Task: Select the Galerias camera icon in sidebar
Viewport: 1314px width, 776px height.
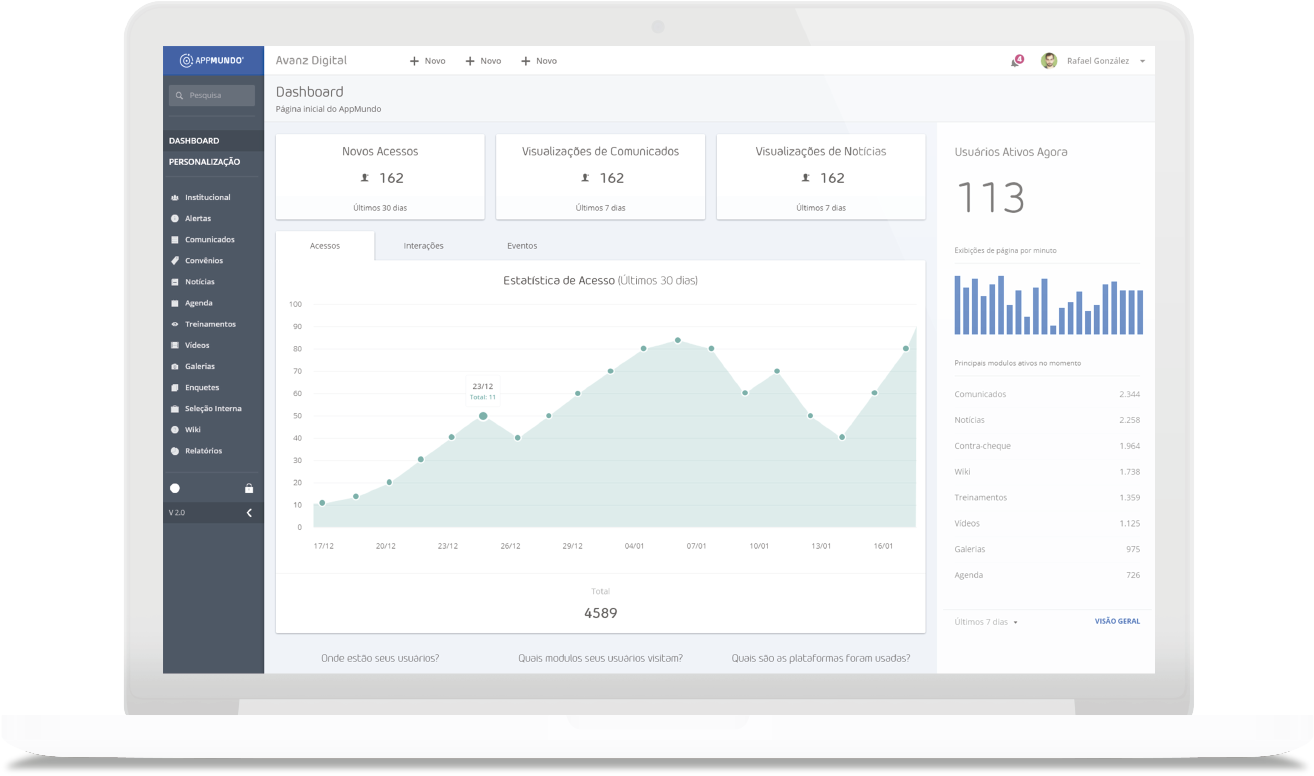Action: point(175,367)
